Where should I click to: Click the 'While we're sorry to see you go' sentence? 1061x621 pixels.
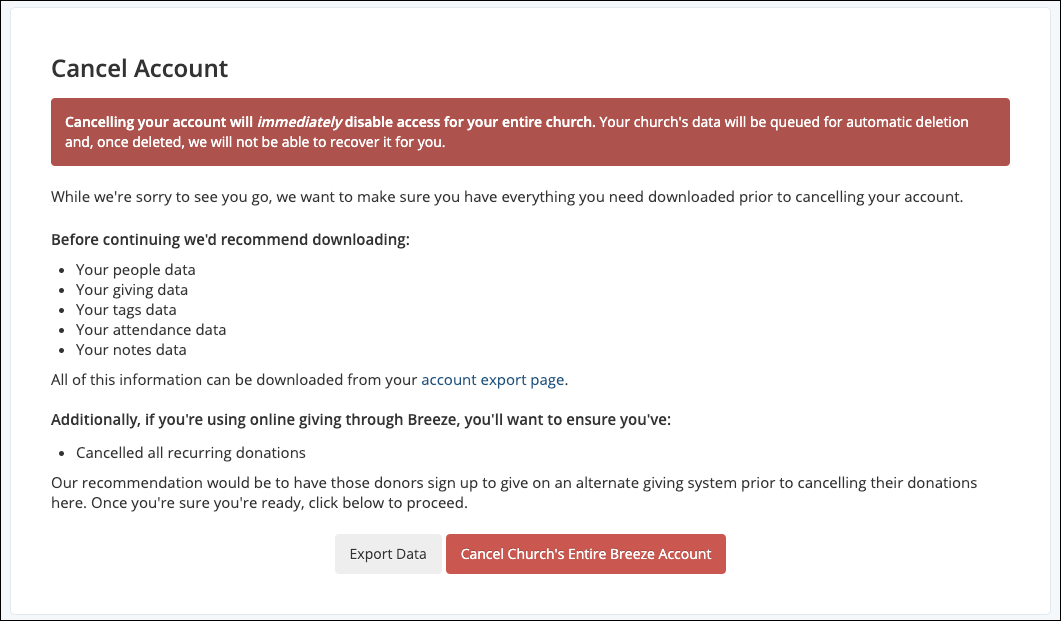coord(507,197)
